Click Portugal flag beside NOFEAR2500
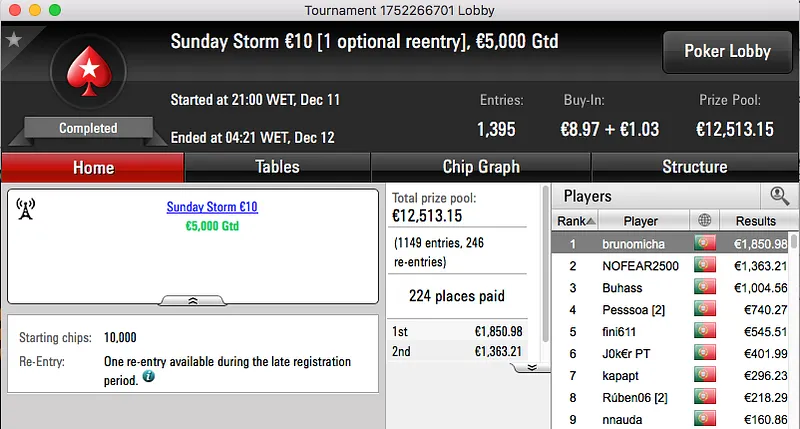 (x=704, y=265)
